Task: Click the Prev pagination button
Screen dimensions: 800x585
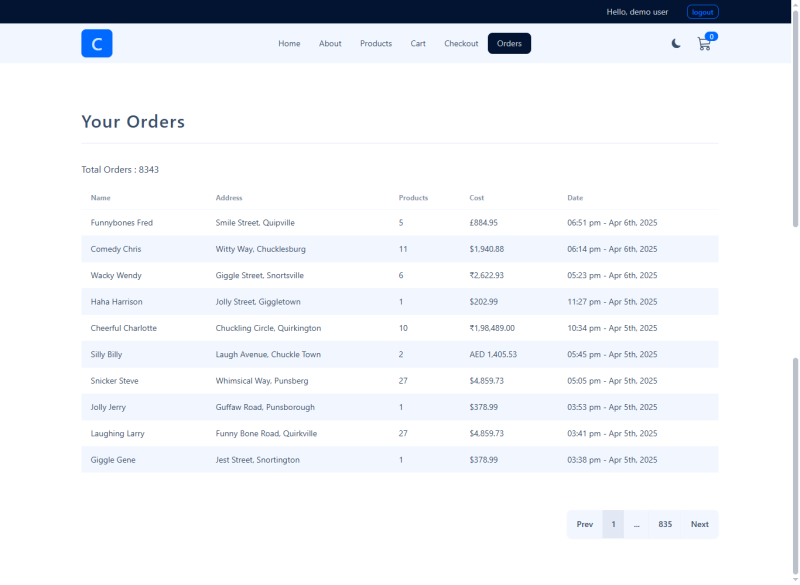Action: pyautogui.click(x=585, y=524)
